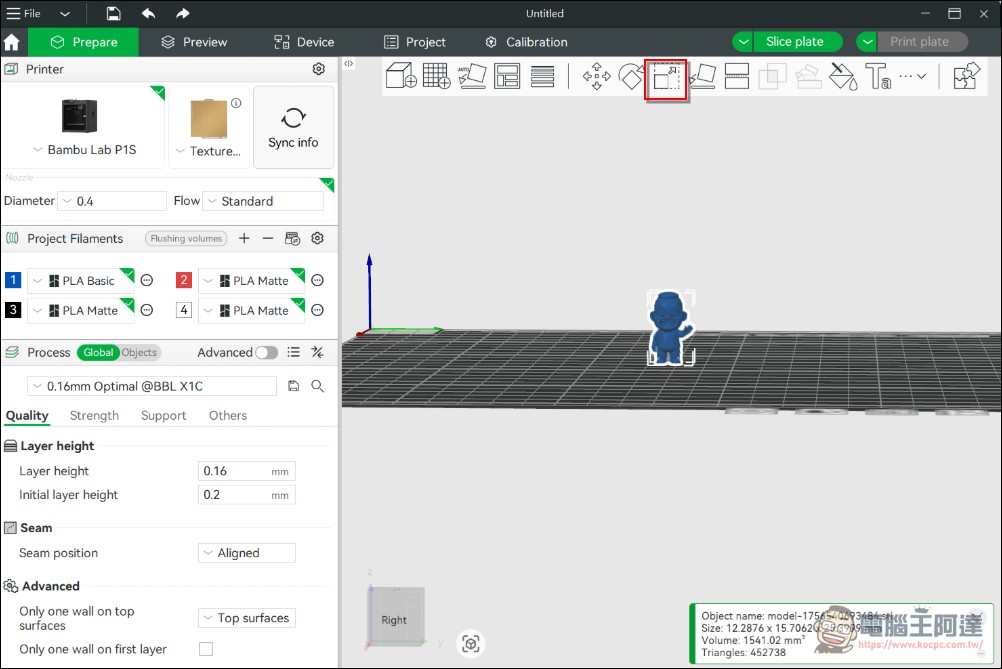Select the Move tool
Image resolution: width=1002 pixels, height=669 pixels.
[596, 76]
